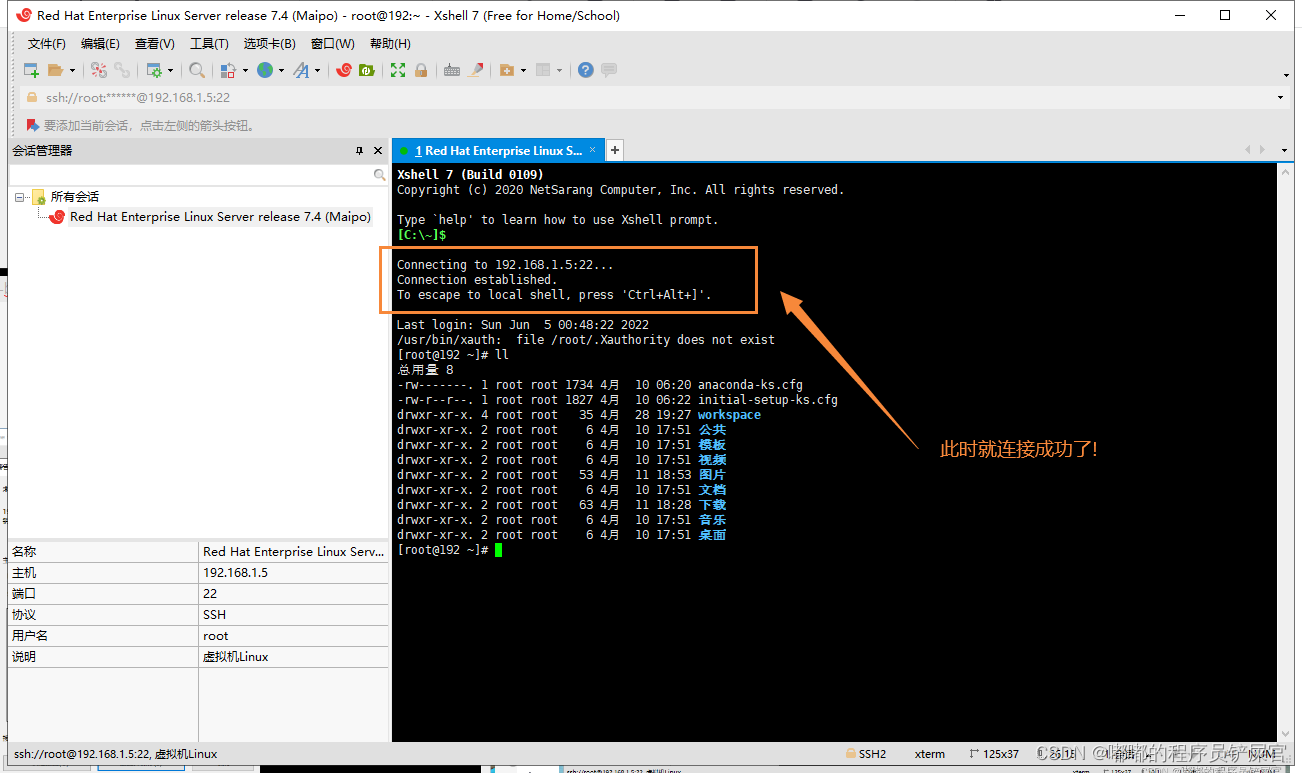The image size is (1302, 773).
Task: Click the lock screen padlock icon
Action: click(x=421, y=70)
